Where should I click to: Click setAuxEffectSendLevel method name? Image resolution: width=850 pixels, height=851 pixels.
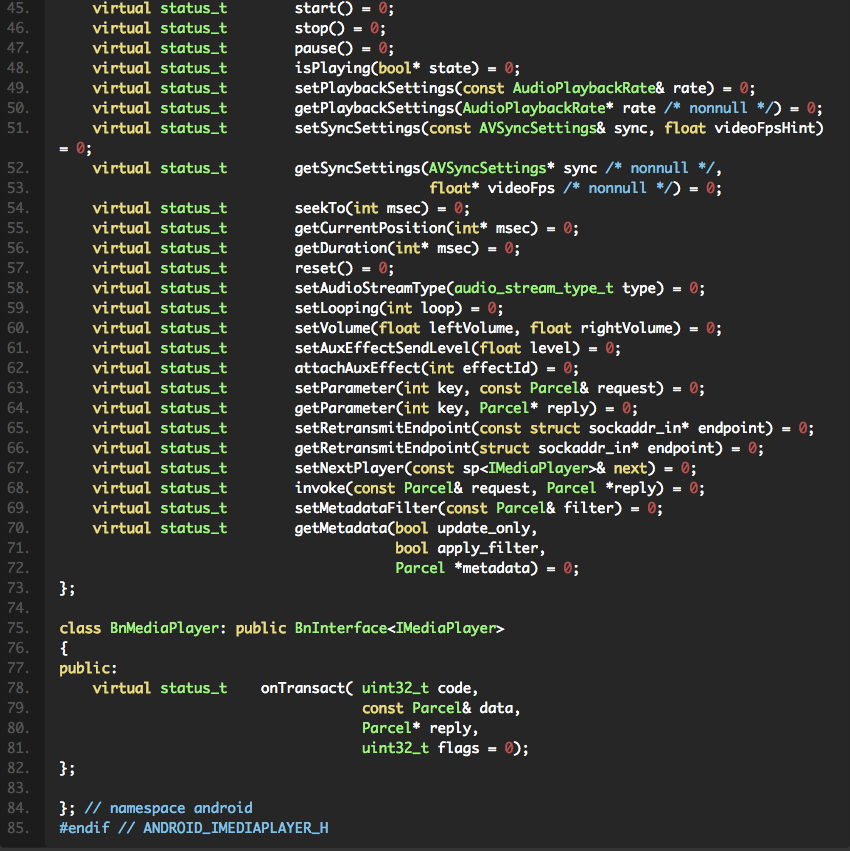pos(383,348)
